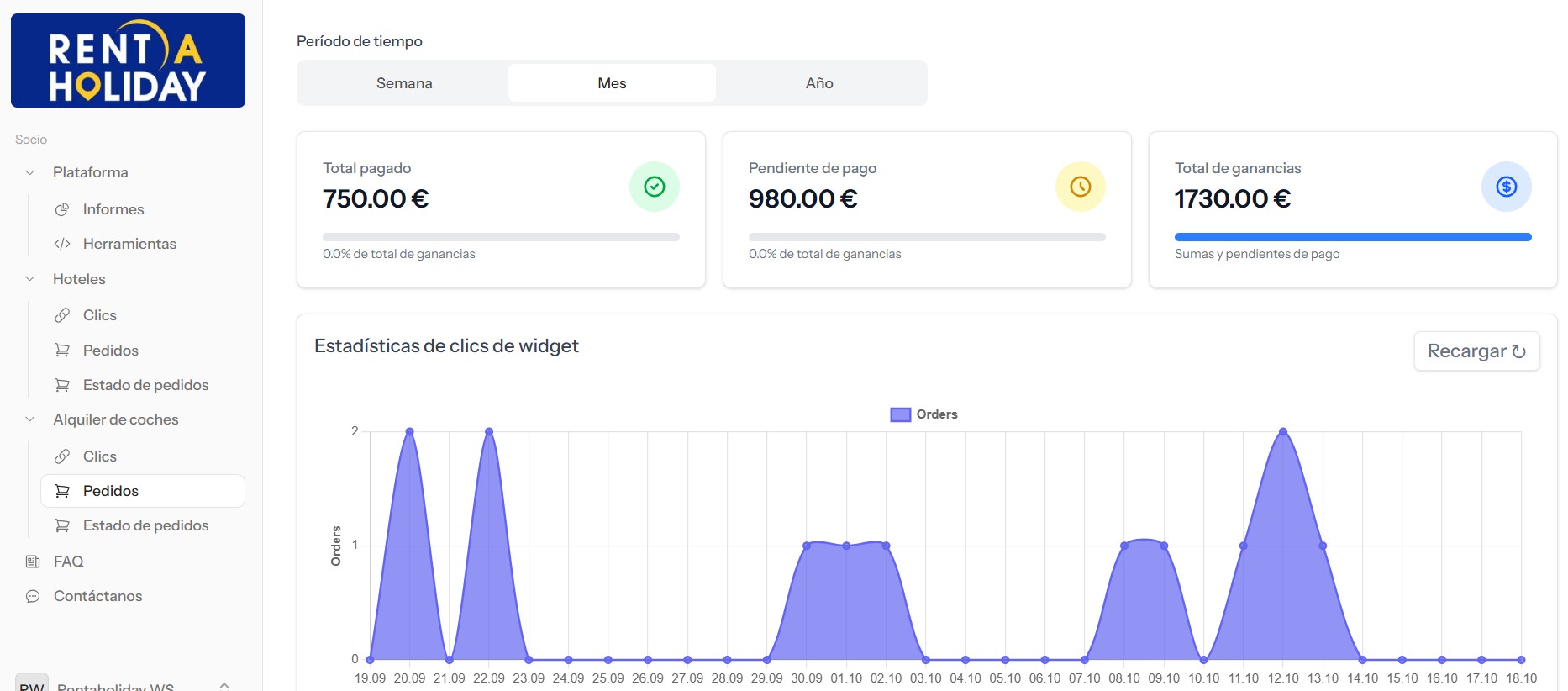Open Informes via its pie chart icon
This screenshot has height=691, width=1568.
62,209
